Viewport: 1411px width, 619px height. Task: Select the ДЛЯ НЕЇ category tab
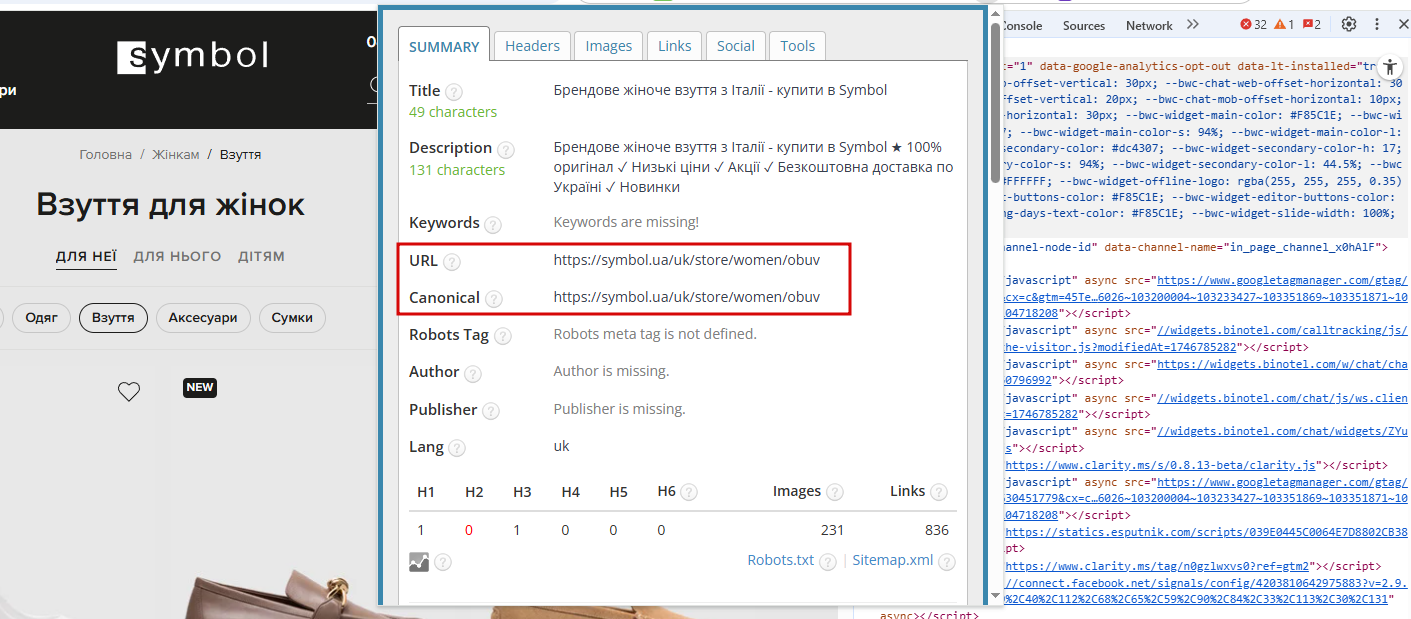click(x=86, y=257)
